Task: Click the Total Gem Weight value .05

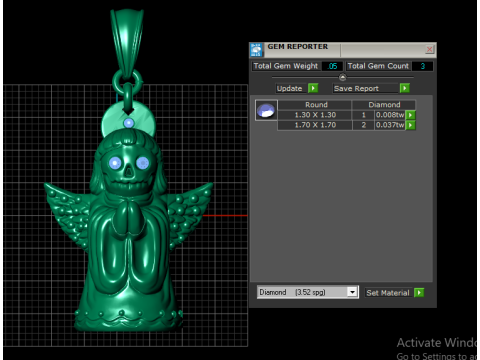Action: click(x=332, y=66)
